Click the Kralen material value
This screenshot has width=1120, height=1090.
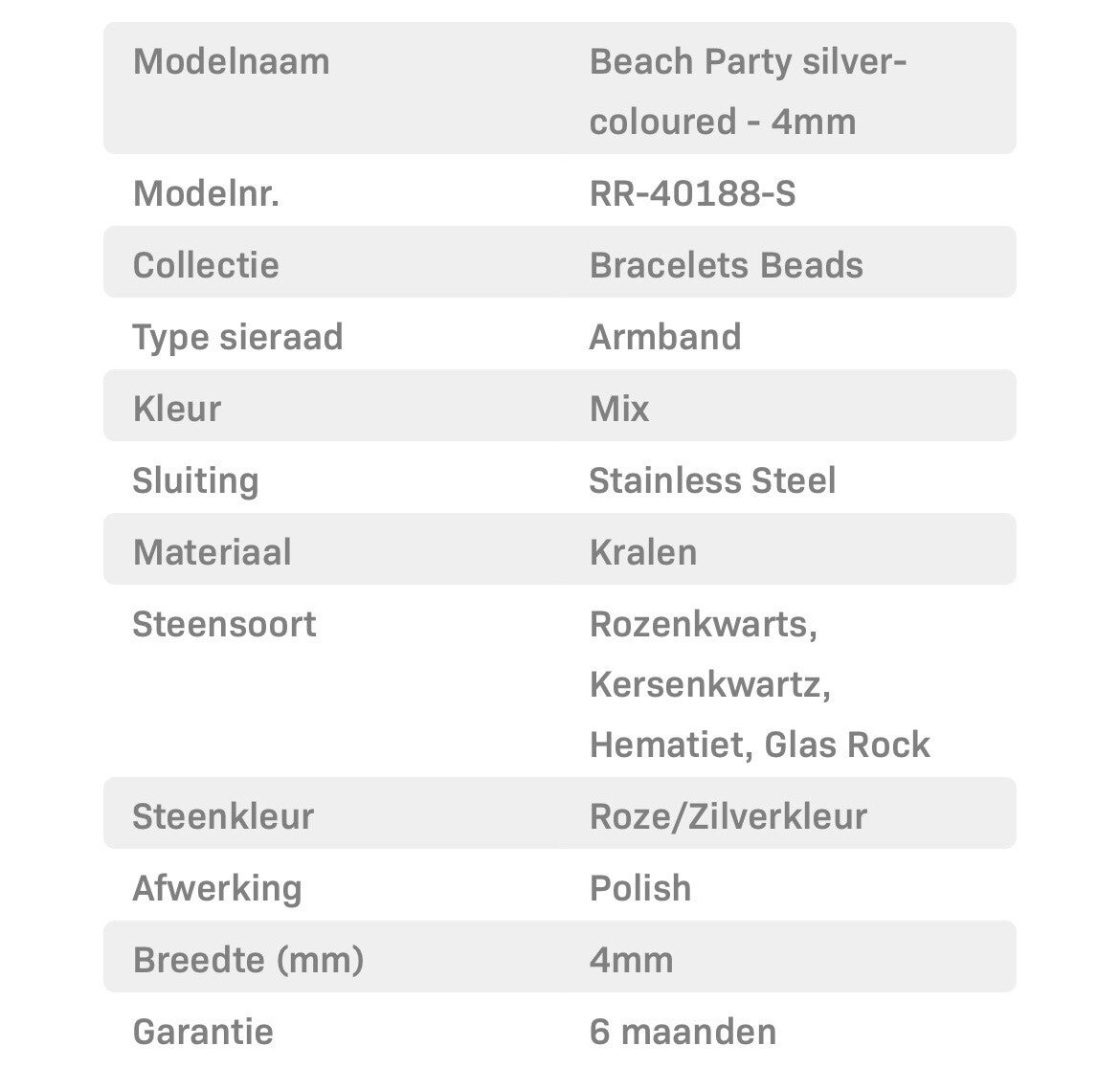pos(643,553)
